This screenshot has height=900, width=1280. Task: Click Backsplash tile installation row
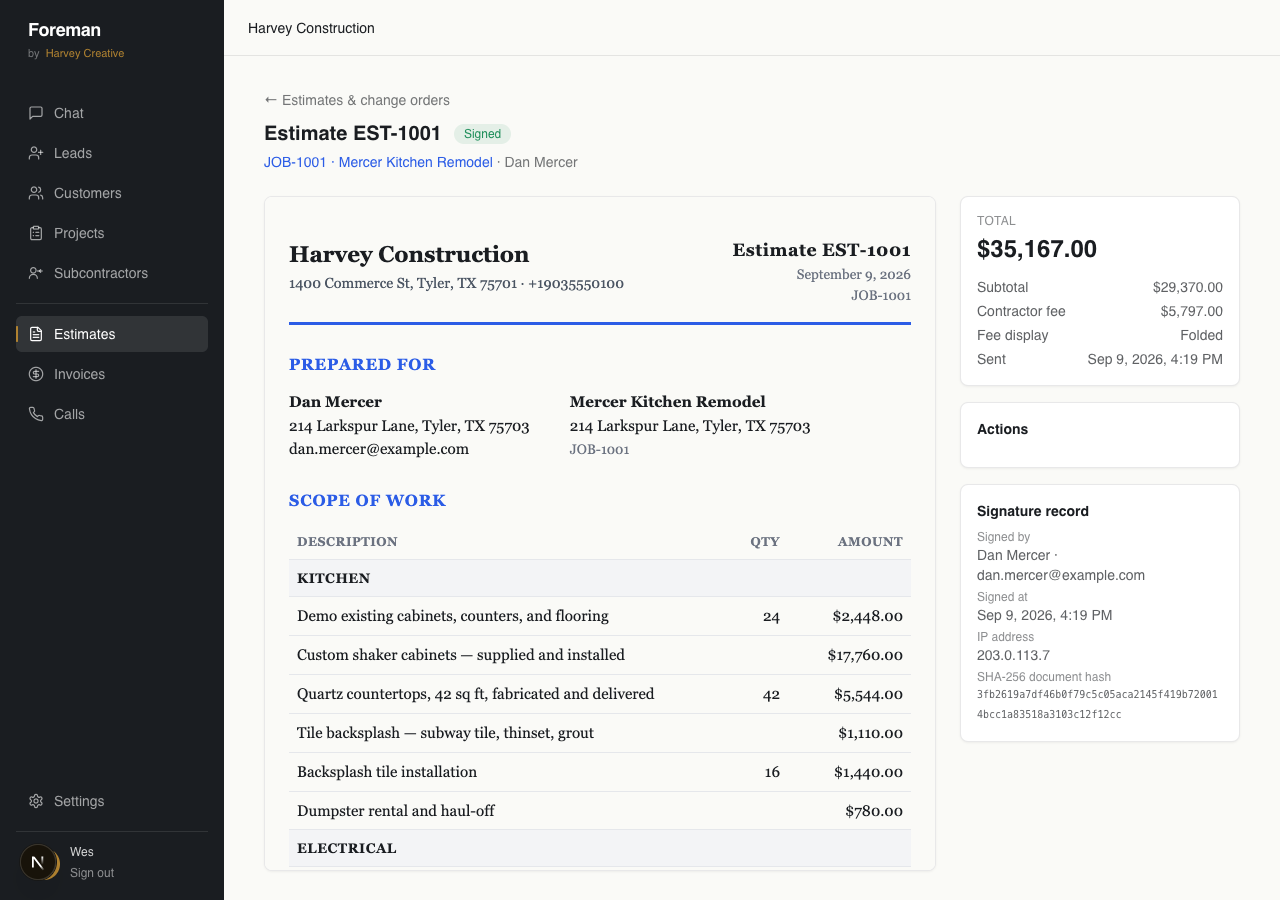(x=600, y=772)
